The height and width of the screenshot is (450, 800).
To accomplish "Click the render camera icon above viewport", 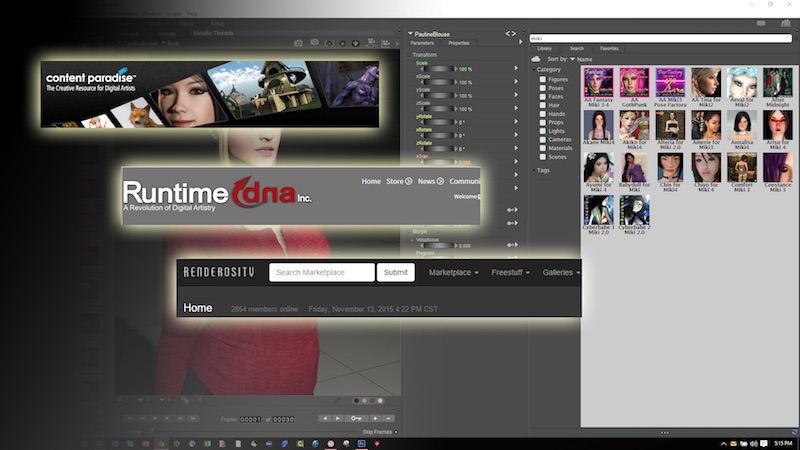I will coord(298,43).
